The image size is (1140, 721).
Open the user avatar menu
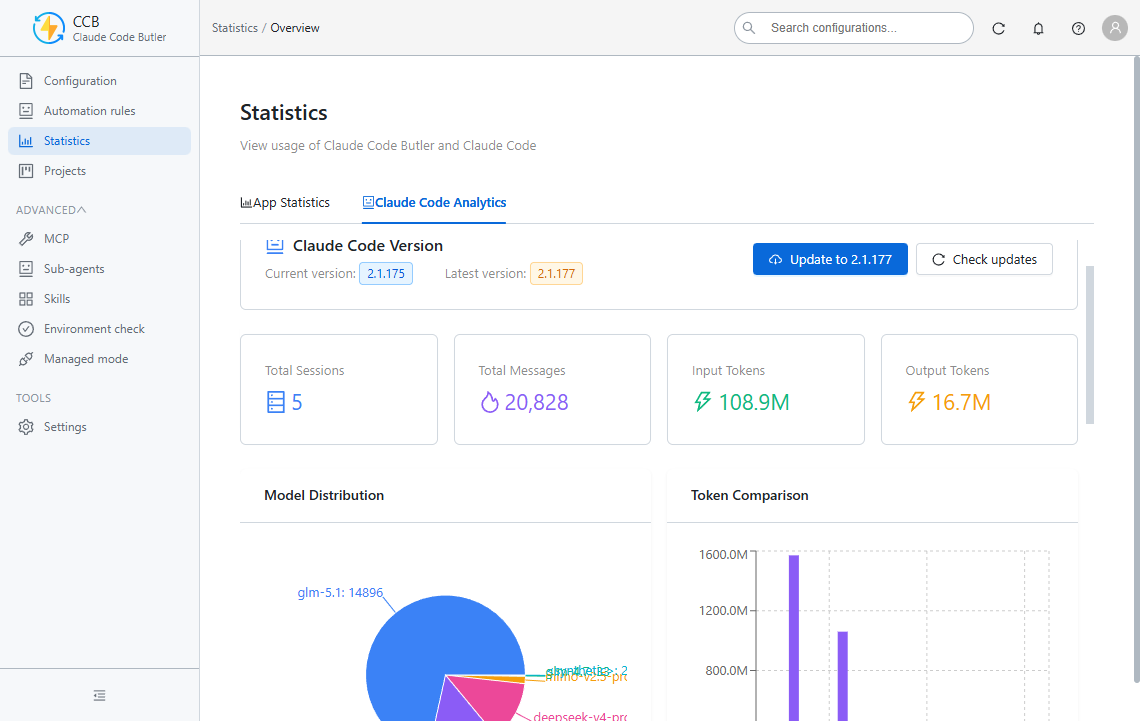1115,28
